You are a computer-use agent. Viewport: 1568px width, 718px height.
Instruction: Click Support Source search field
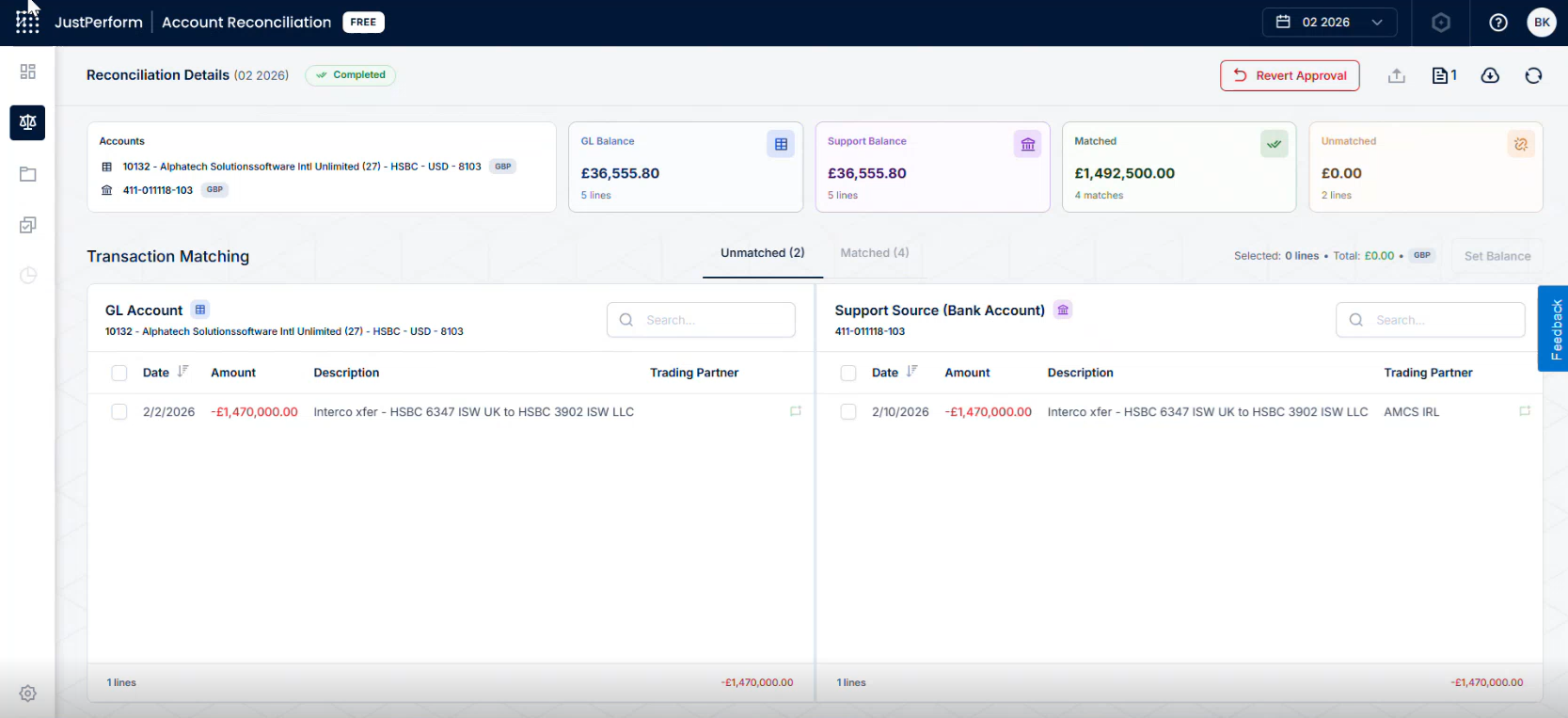coord(1430,320)
